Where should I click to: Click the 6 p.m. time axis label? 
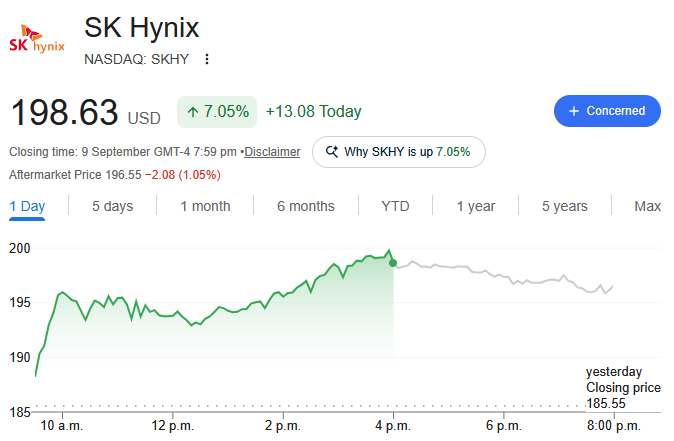504,426
